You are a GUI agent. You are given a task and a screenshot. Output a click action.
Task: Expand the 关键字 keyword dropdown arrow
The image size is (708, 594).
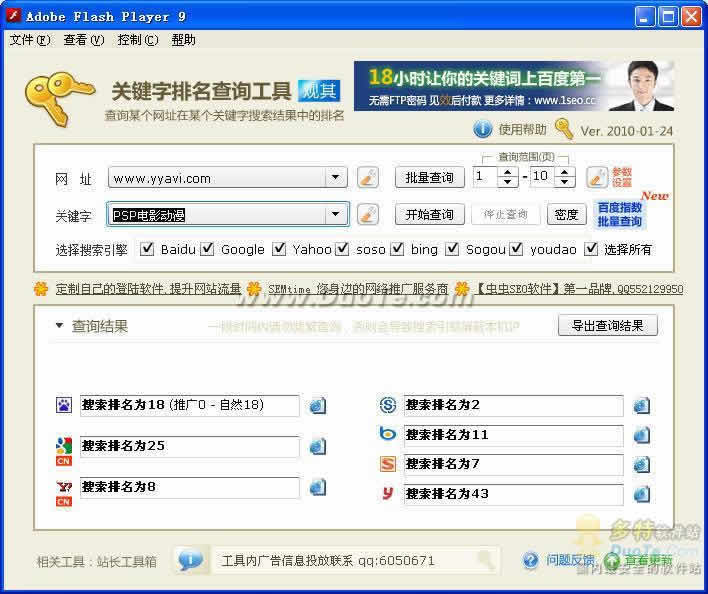point(336,214)
